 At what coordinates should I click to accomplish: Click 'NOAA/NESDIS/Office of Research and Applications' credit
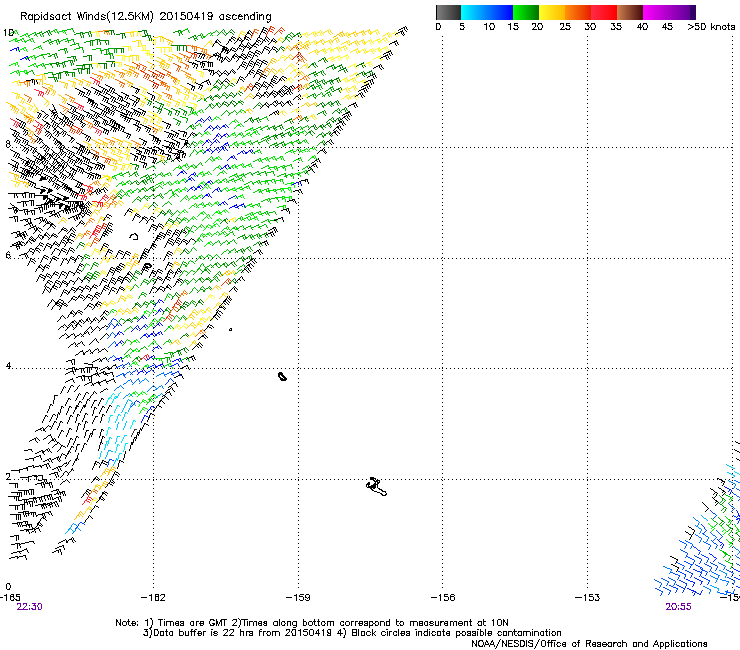click(589, 644)
